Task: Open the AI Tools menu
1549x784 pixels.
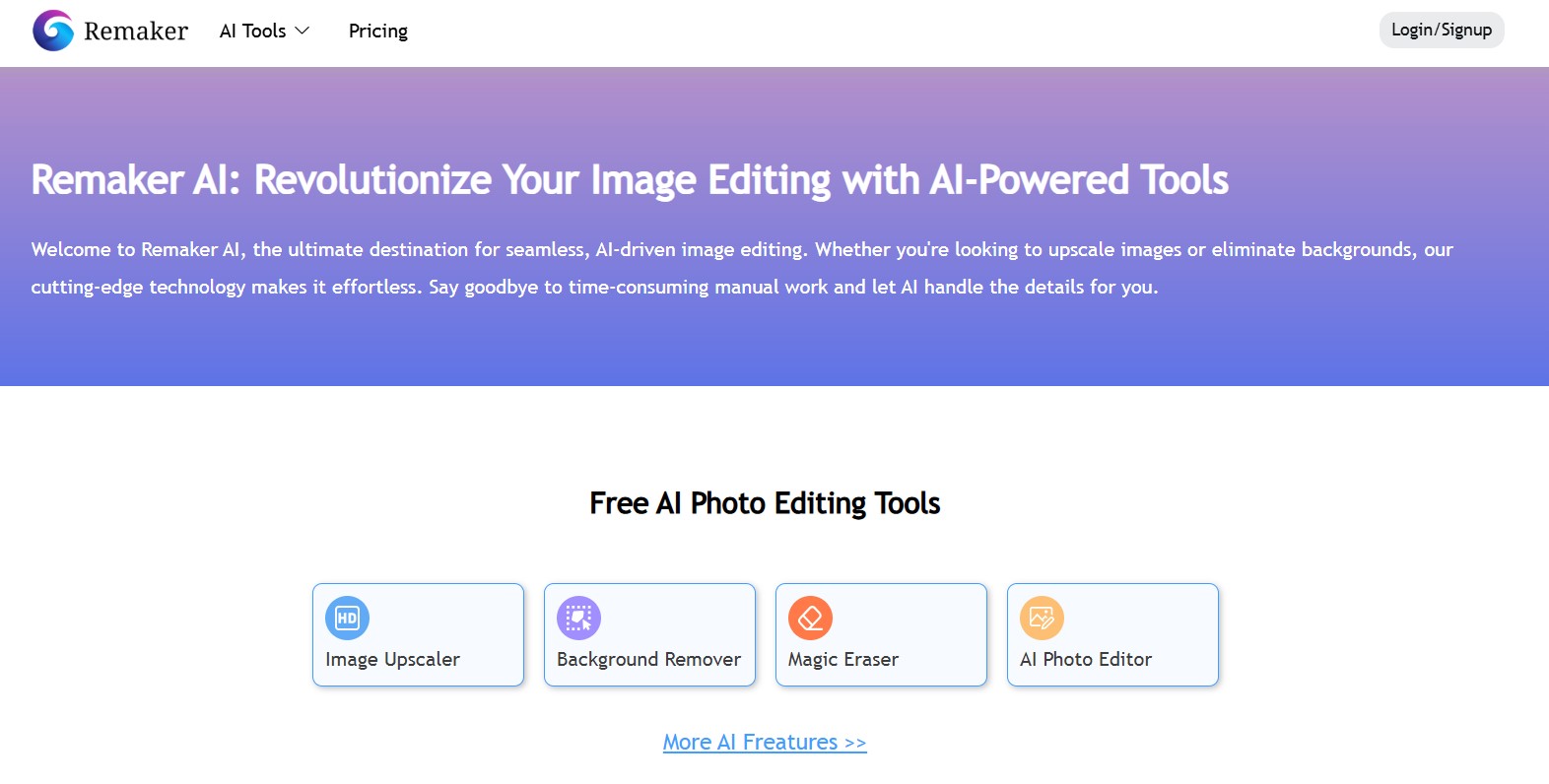Action: [252, 32]
